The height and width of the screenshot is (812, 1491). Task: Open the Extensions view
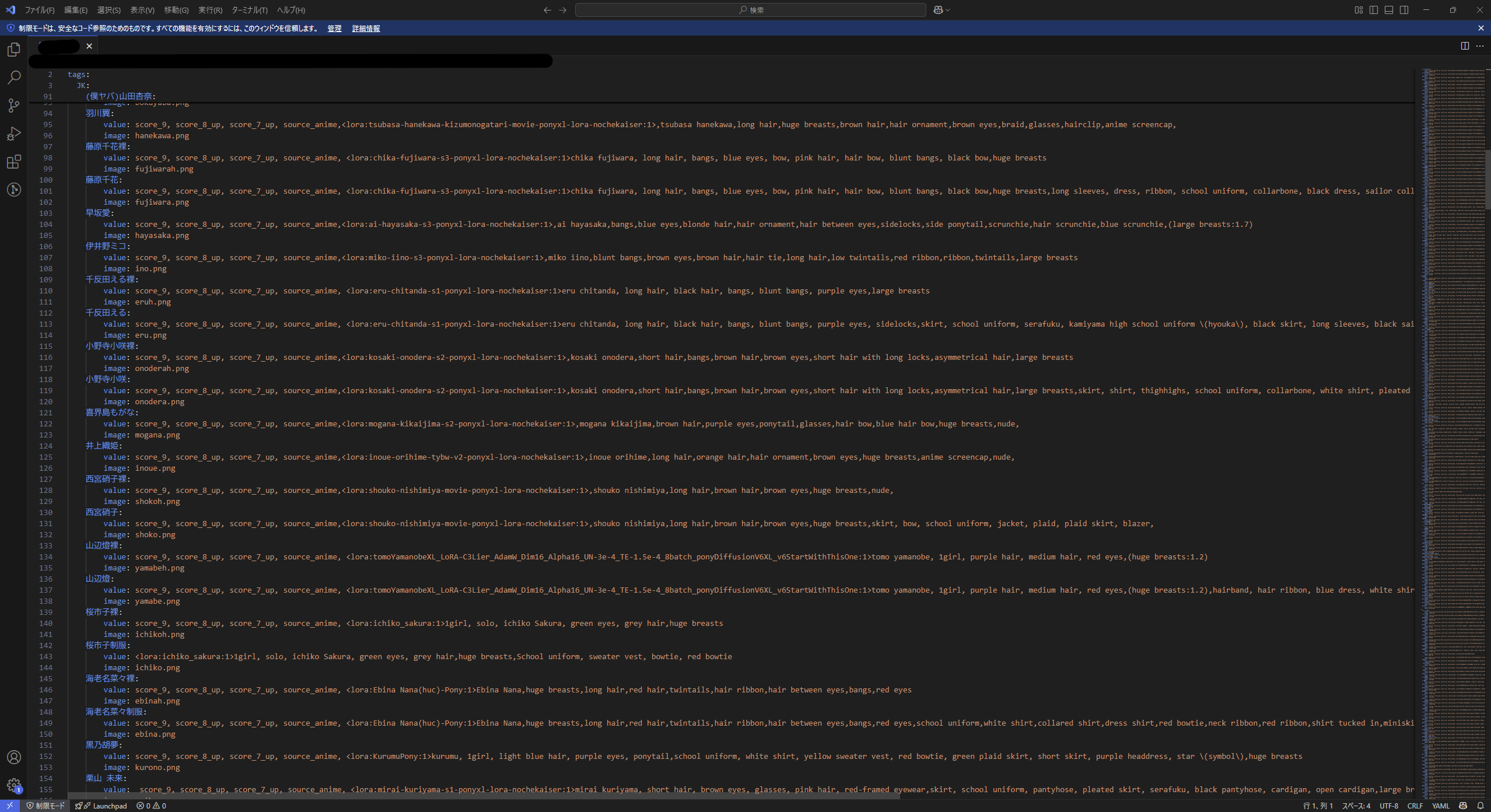pyautogui.click(x=14, y=162)
